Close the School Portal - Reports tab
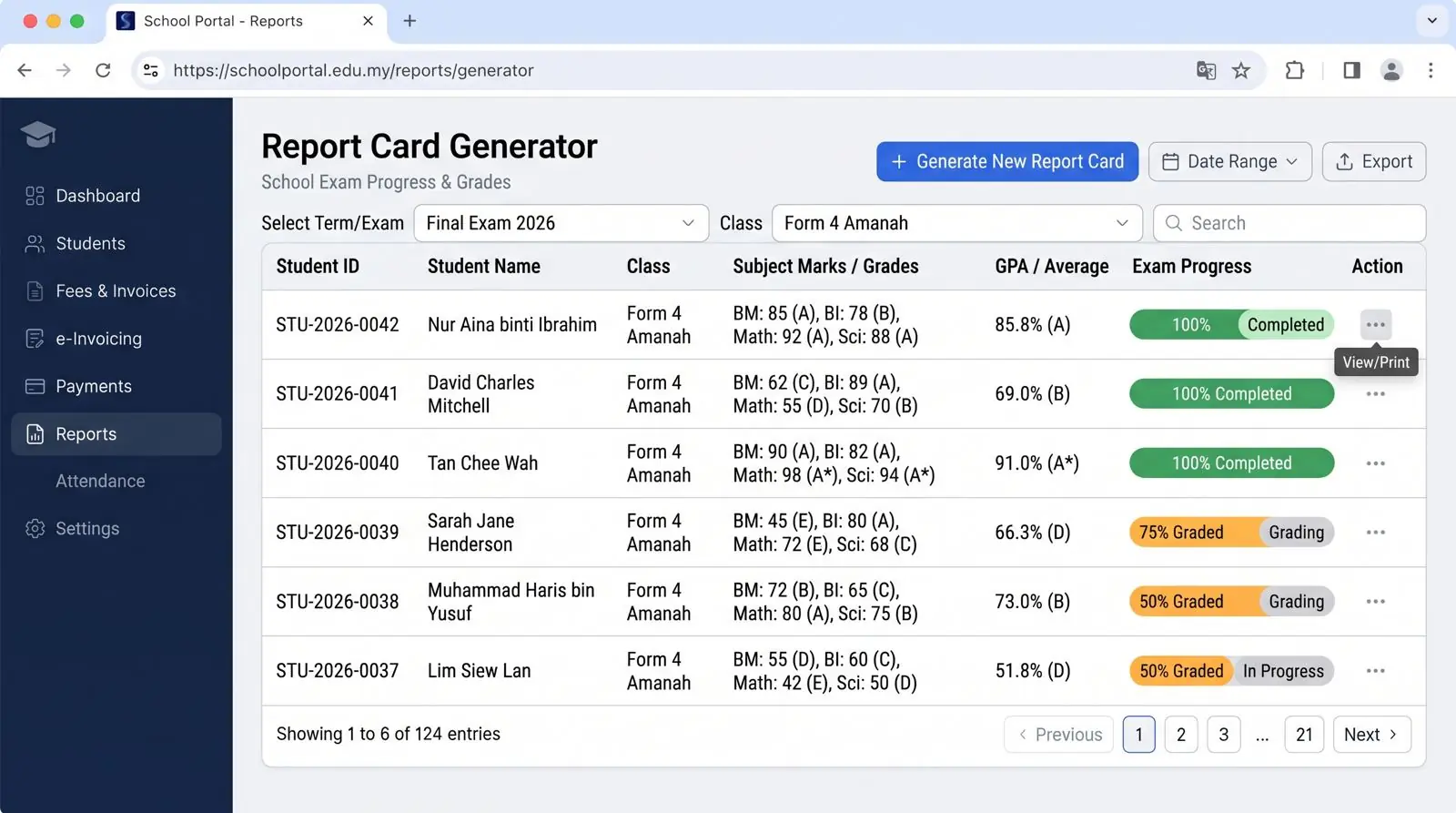Image resolution: width=1456 pixels, height=813 pixels. click(368, 21)
